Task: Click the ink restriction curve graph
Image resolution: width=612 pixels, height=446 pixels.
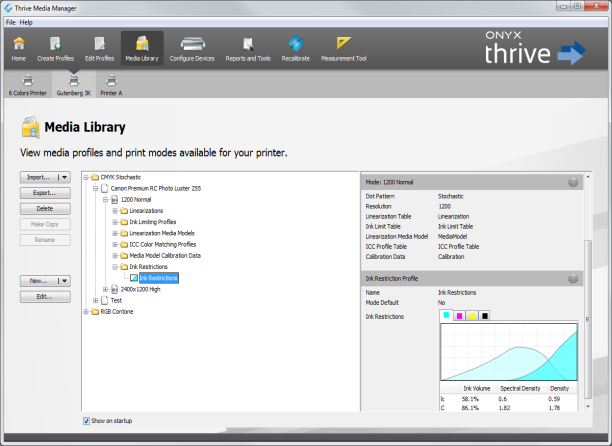Action: [509, 352]
